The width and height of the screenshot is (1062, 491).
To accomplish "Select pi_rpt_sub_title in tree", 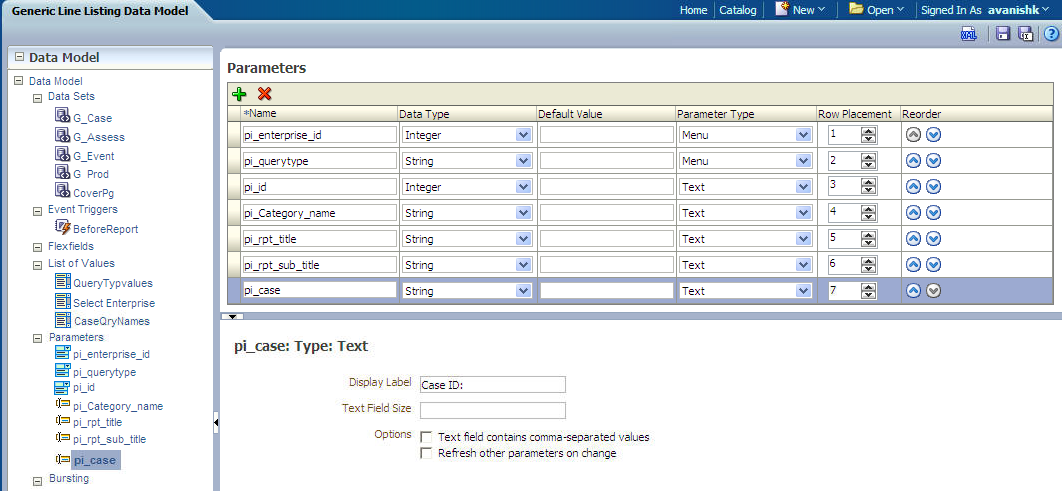I will click(x=110, y=439).
